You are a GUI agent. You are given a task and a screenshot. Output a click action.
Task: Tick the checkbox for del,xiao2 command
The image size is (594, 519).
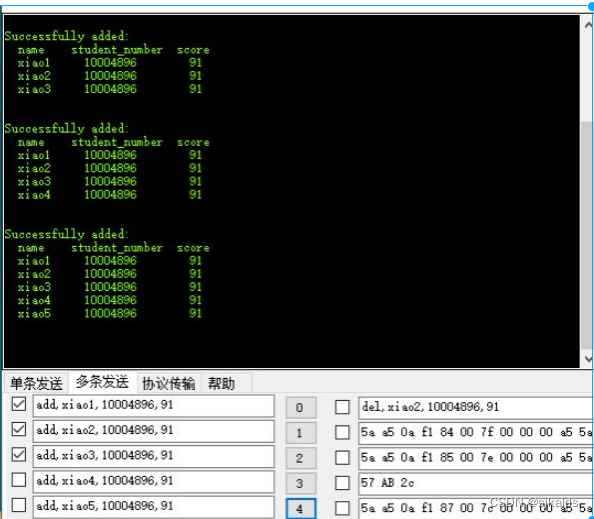coord(342,407)
